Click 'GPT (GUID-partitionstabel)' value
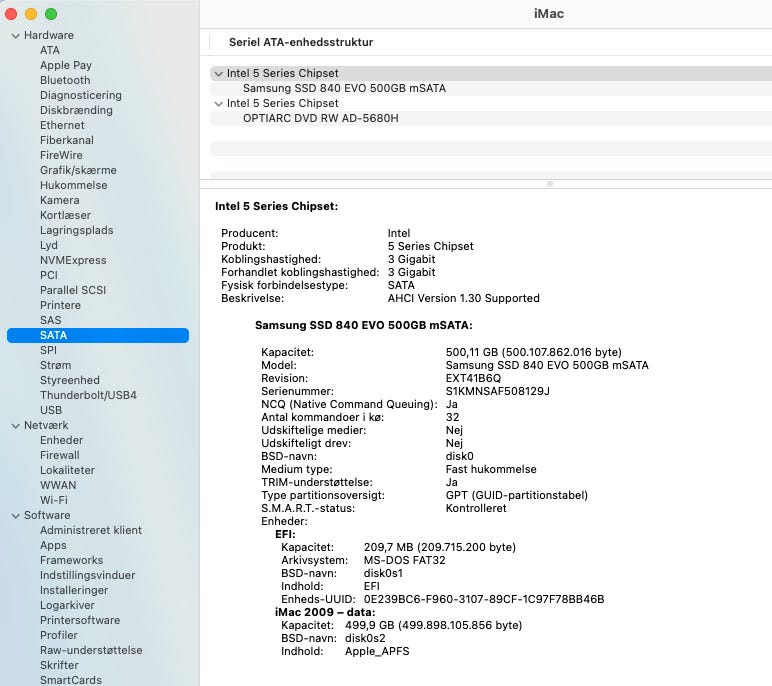 click(516, 496)
